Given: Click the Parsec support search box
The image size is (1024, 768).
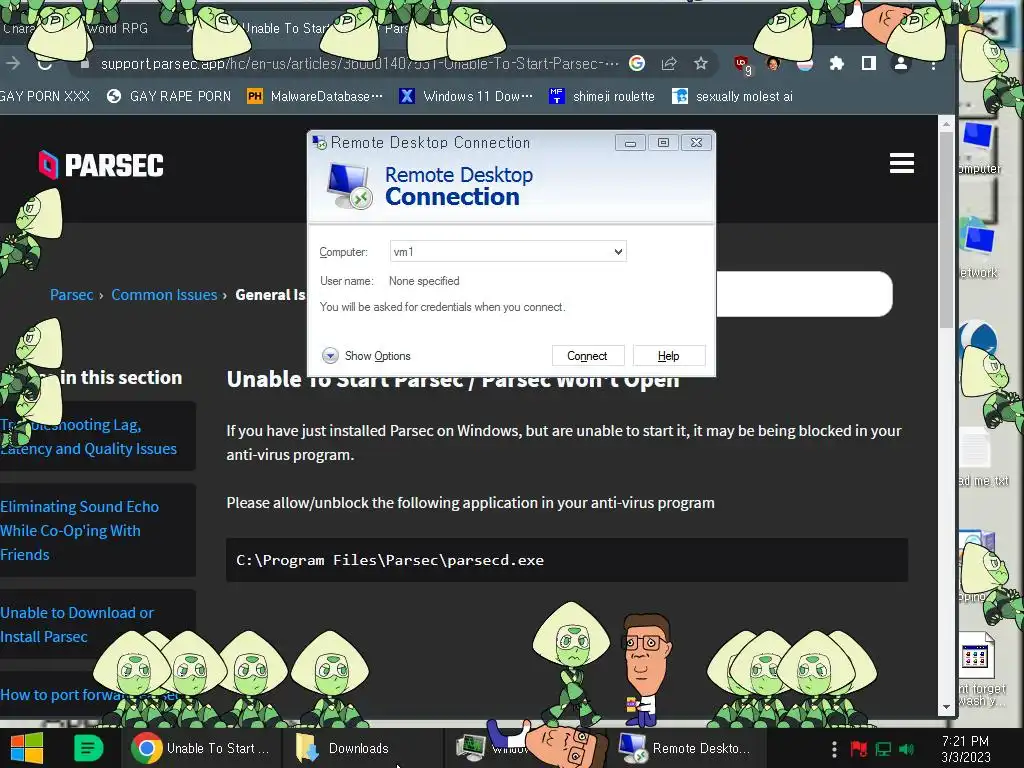Looking at the screenshot, I should 804,294.
